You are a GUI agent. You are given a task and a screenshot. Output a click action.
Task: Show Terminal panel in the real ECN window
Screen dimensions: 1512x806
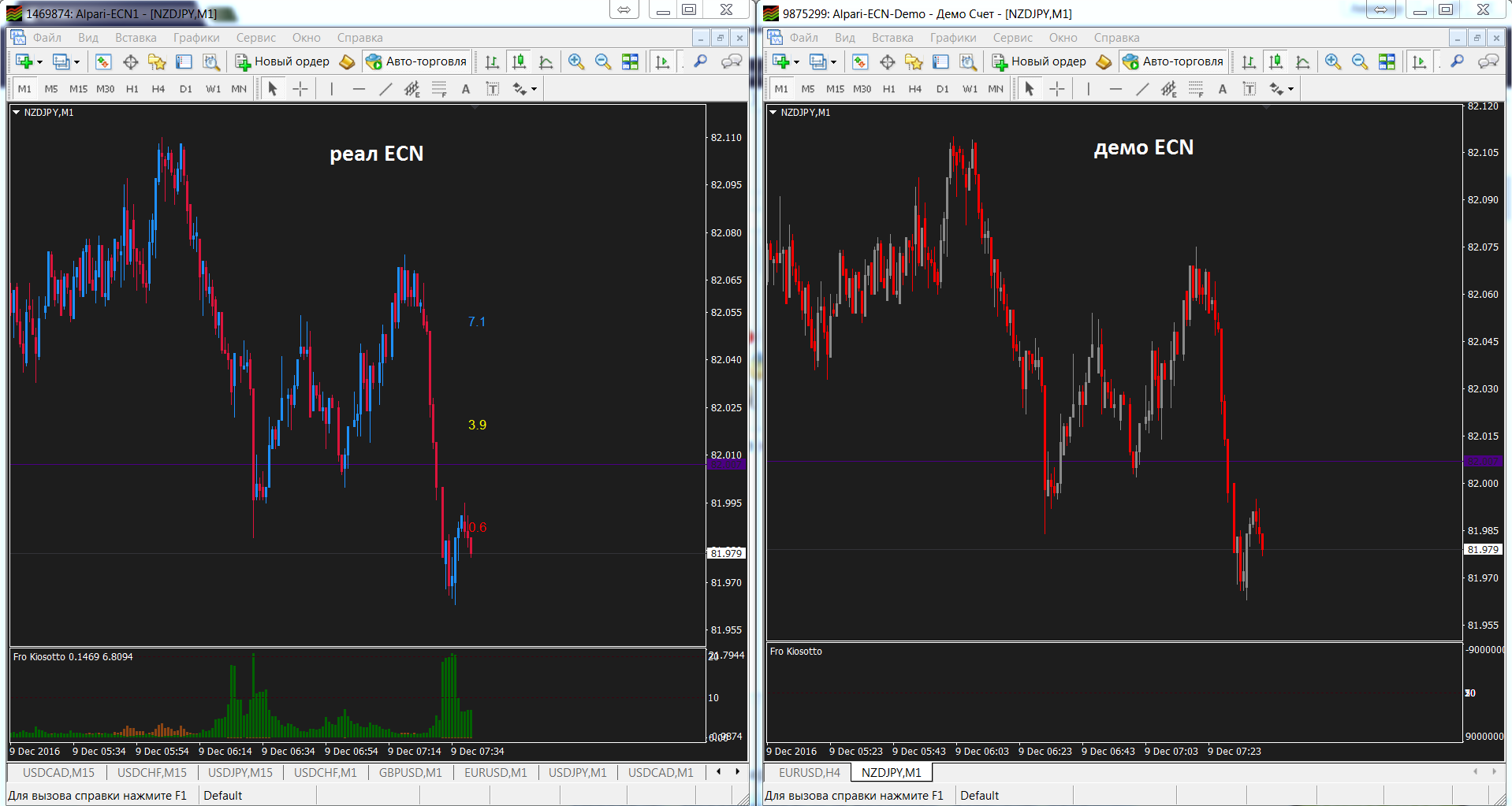pyautogui.click(x=184, y=61)
